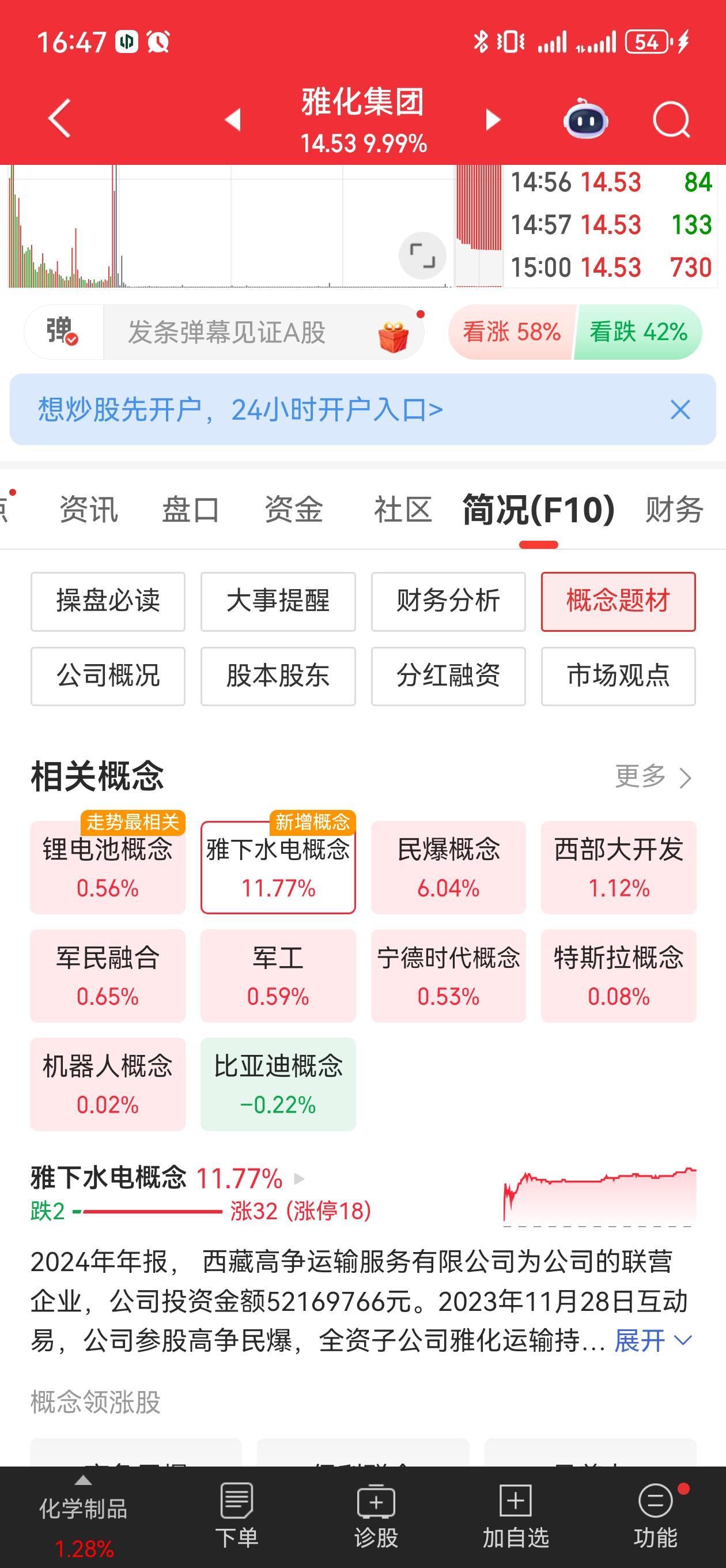Viewport: 726px width, 1568px height.
Task: Tap the gift box icon
Action: tap(393, 336)
